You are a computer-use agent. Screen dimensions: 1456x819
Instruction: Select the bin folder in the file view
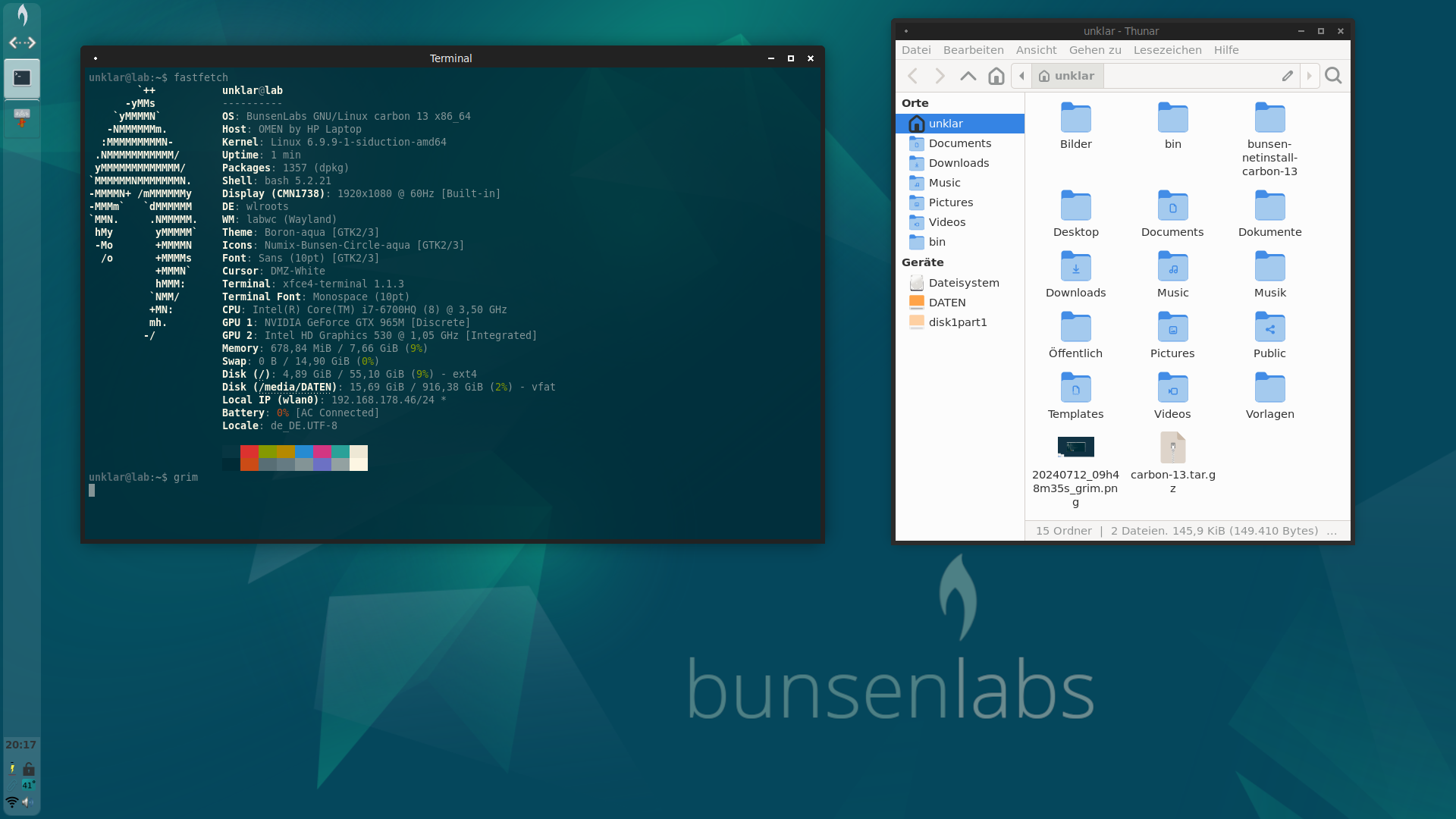(1172, 118)
